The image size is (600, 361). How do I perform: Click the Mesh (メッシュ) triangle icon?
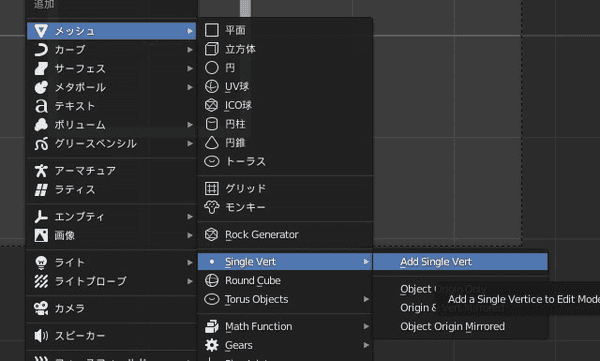coord(41,31)
